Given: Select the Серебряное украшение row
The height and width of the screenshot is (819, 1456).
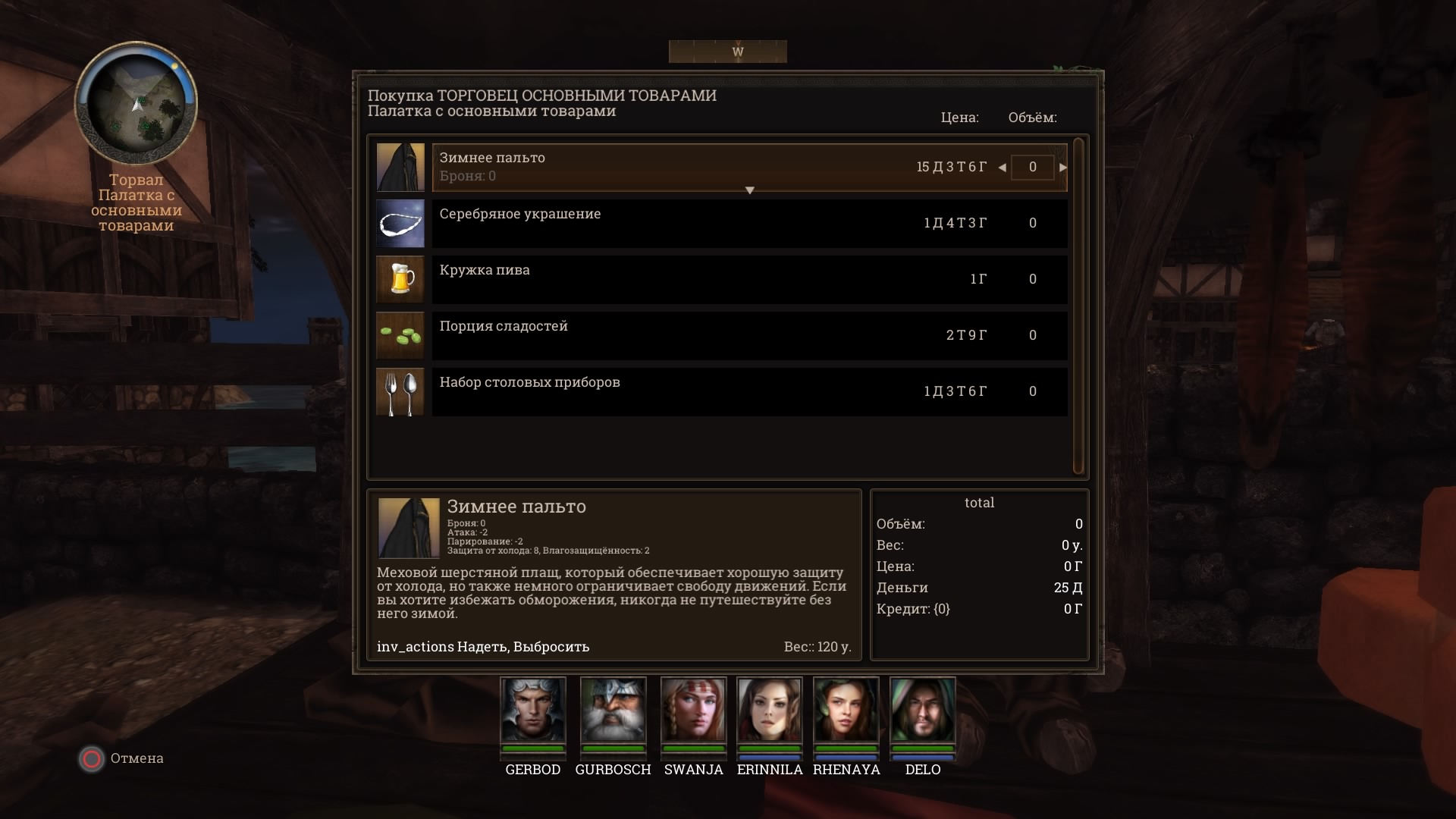Looking at the screenshot, I should (749, 223).
